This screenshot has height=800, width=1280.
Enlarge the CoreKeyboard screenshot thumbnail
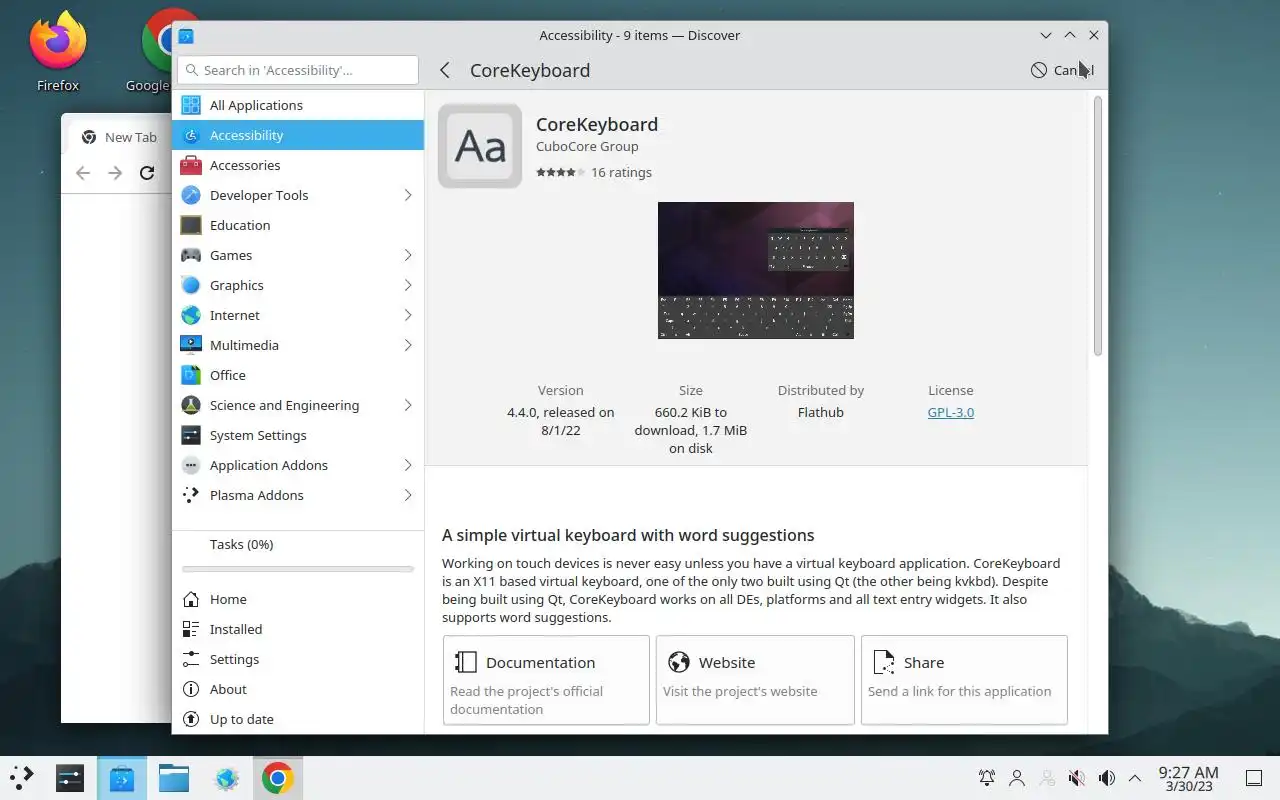point(756,270)
